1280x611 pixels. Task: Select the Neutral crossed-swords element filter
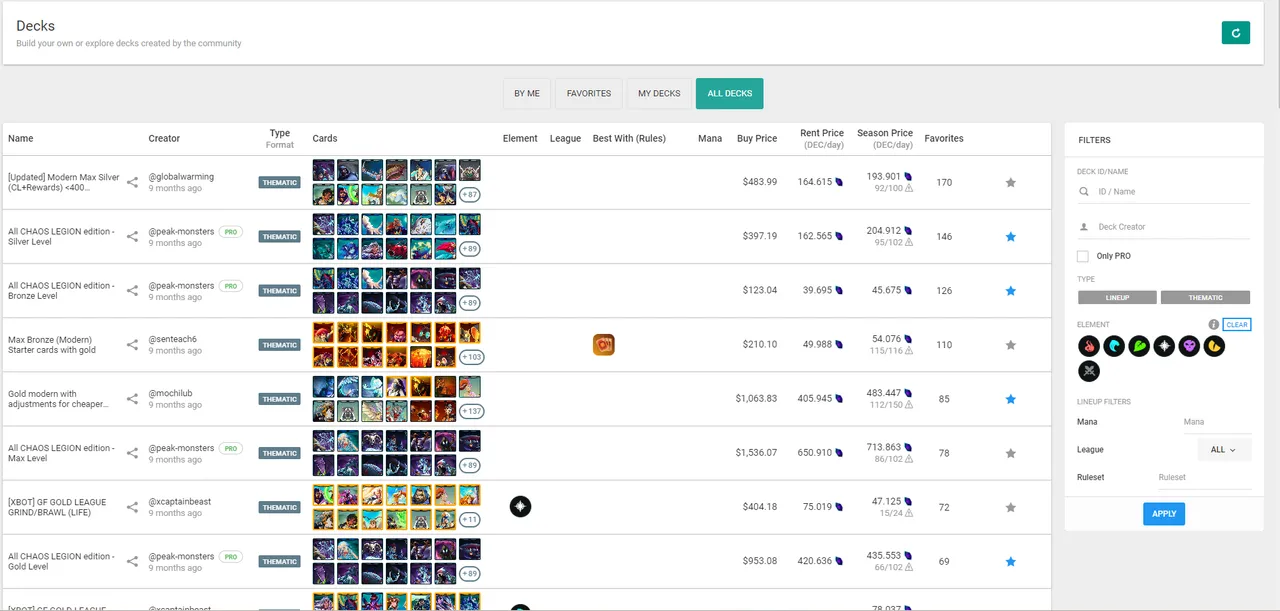tap(1089, 371)
